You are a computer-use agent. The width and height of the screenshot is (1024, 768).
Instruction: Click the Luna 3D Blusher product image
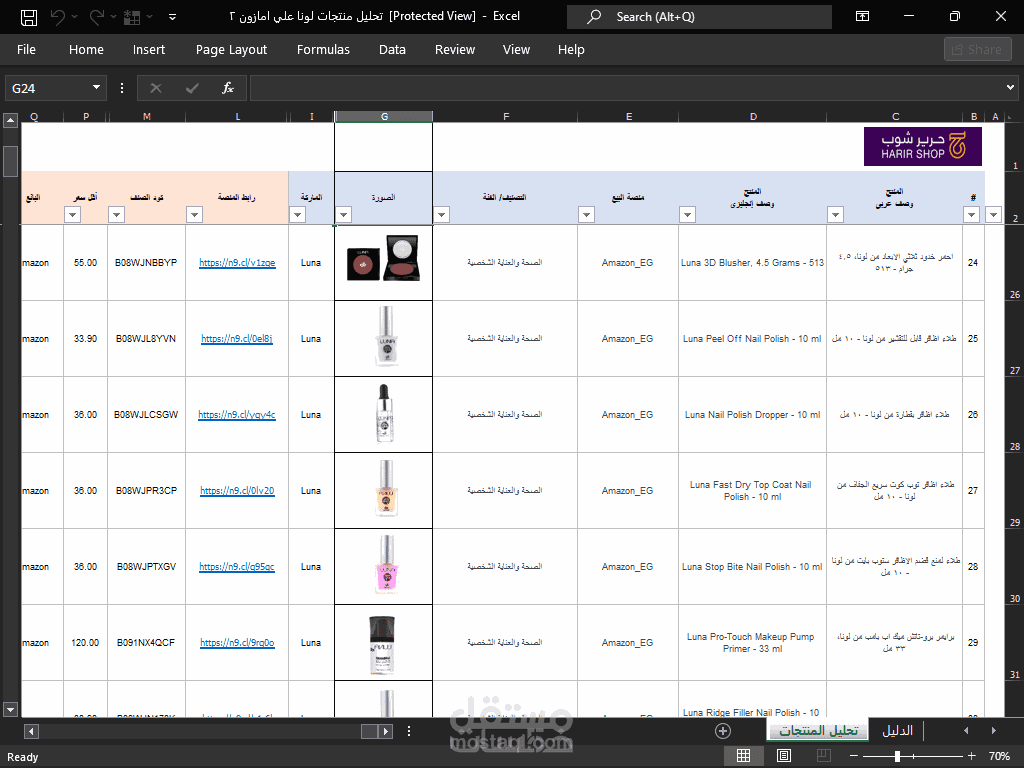[383, 259]
